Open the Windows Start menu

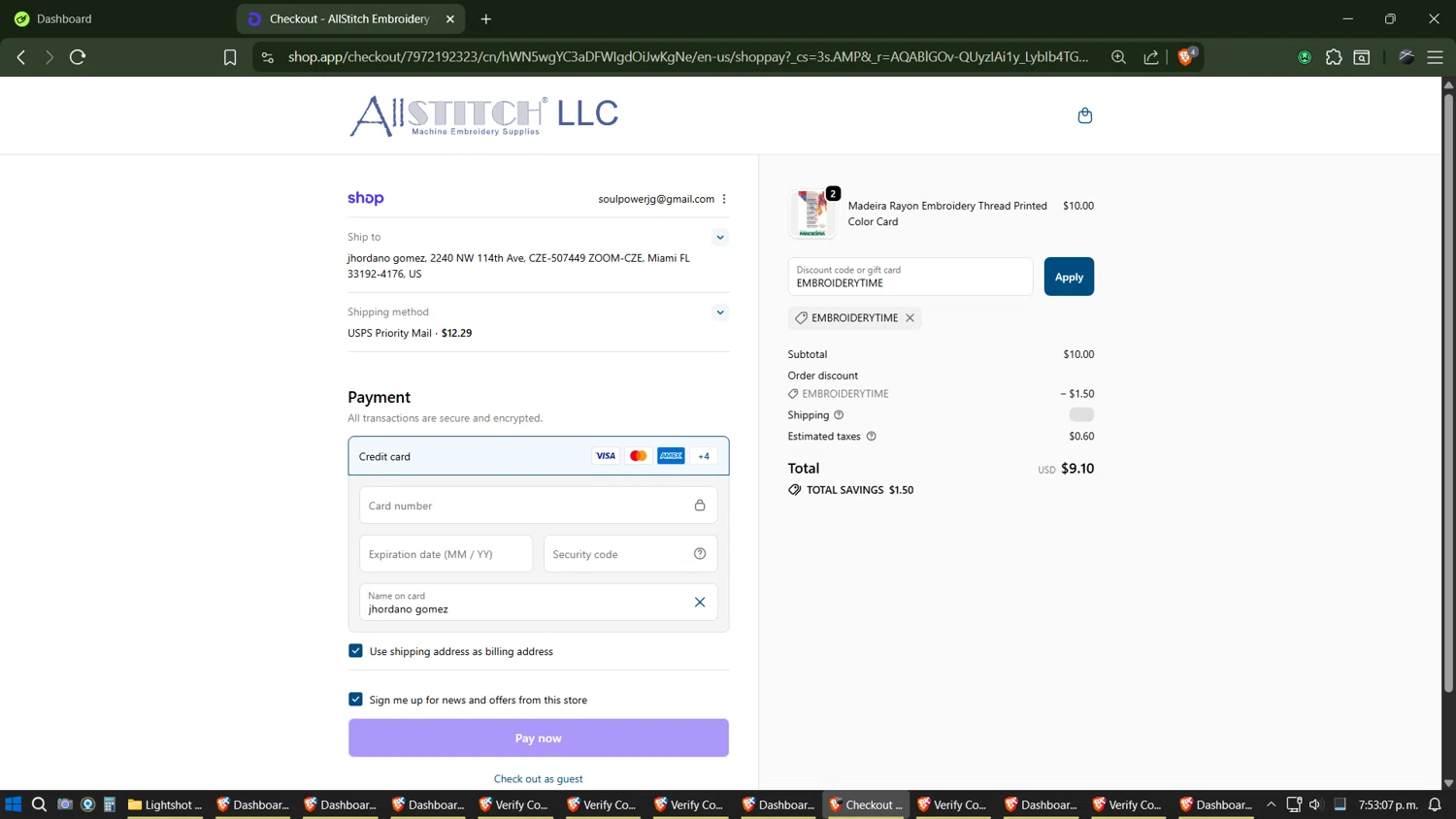pyautogui.click(x=13, y=804)
